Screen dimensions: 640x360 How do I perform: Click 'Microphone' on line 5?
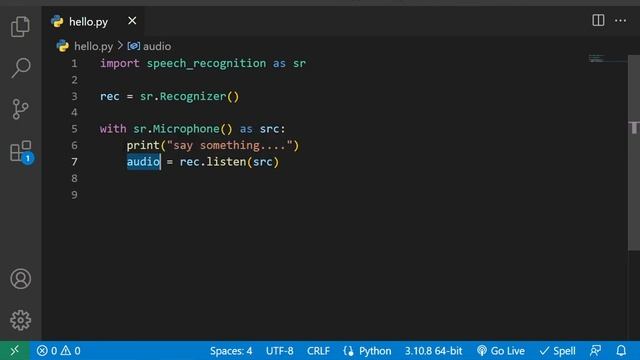pos(186,129)
